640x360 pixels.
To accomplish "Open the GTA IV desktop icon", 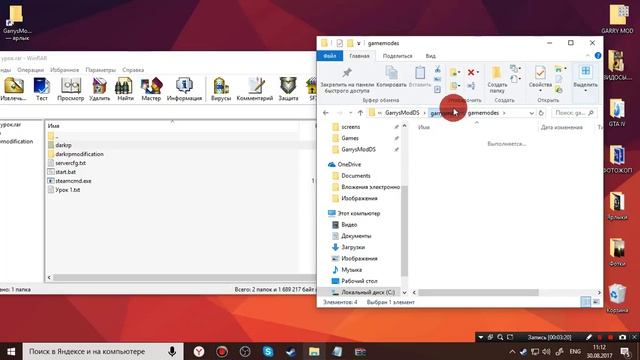I will (x=617, y=112).
